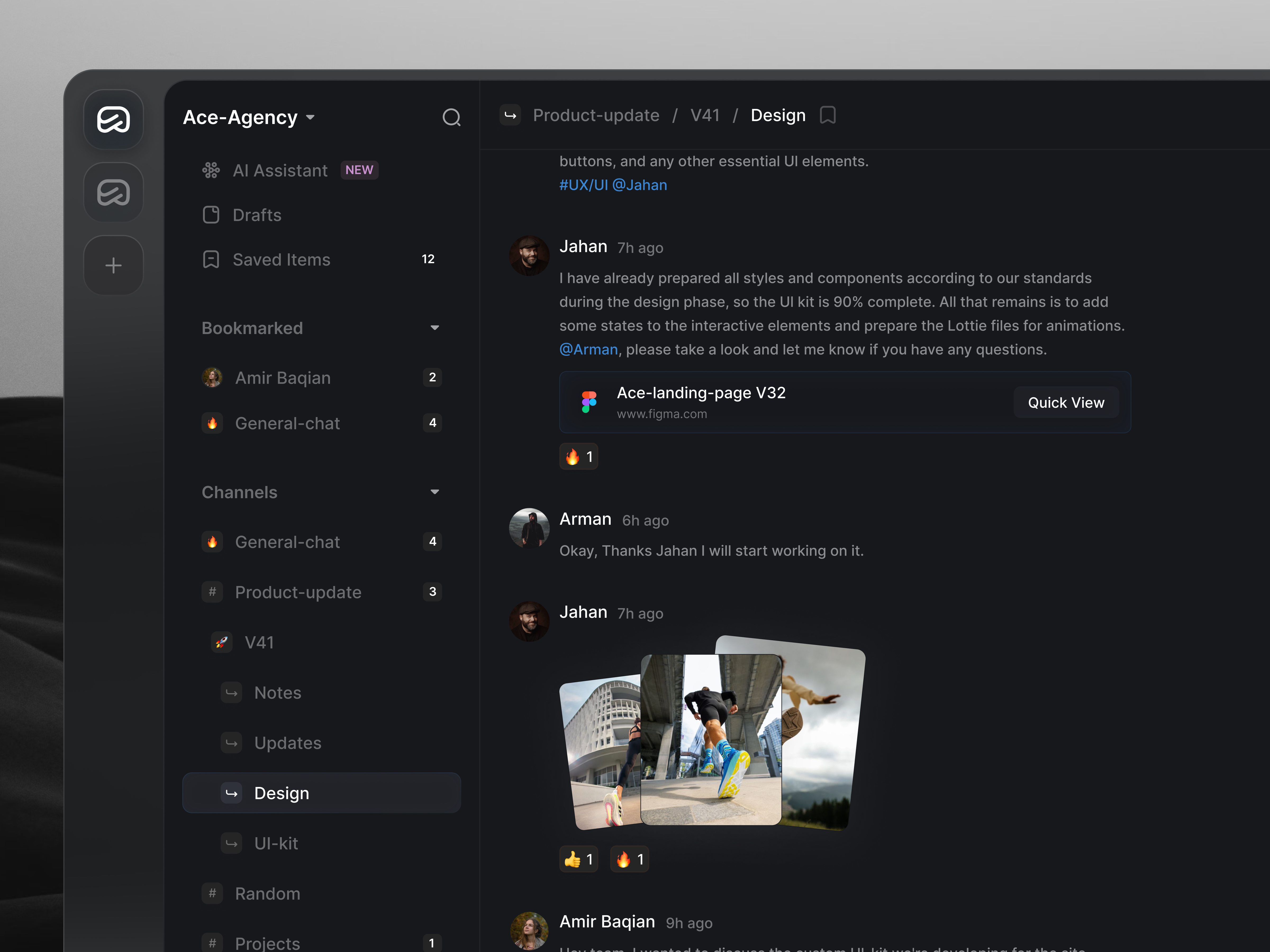Select the AI Assistant feature
This screenshot has height=952, width=1270.
(x=280, y=170)
